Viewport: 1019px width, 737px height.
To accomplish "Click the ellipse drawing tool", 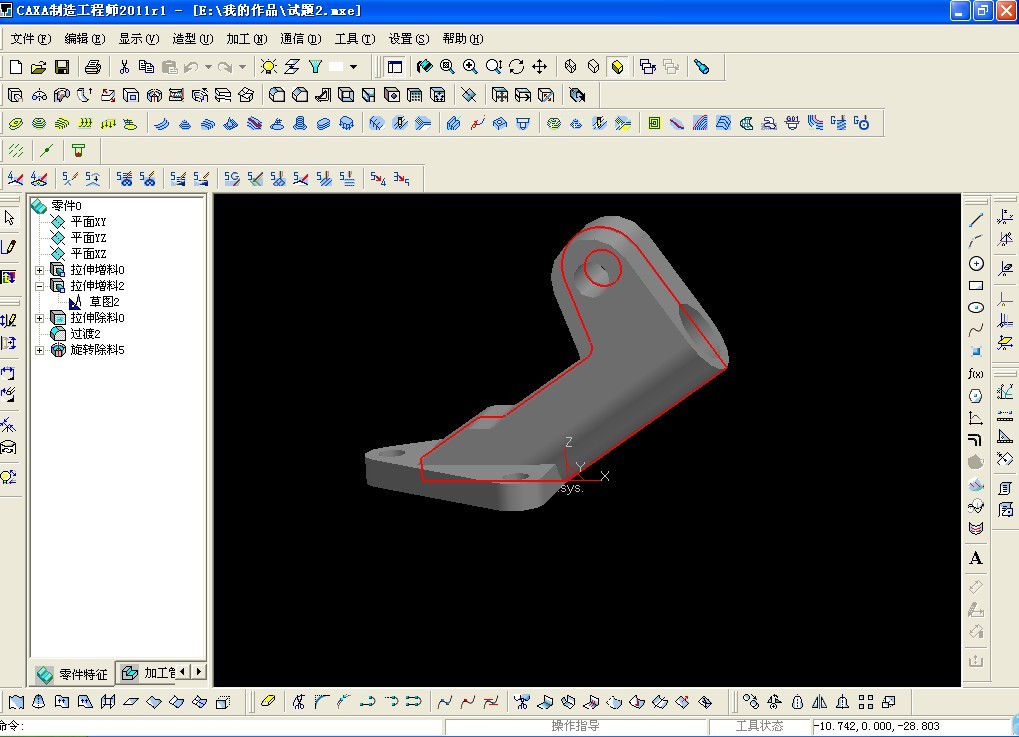I will [x=976, y=308].
